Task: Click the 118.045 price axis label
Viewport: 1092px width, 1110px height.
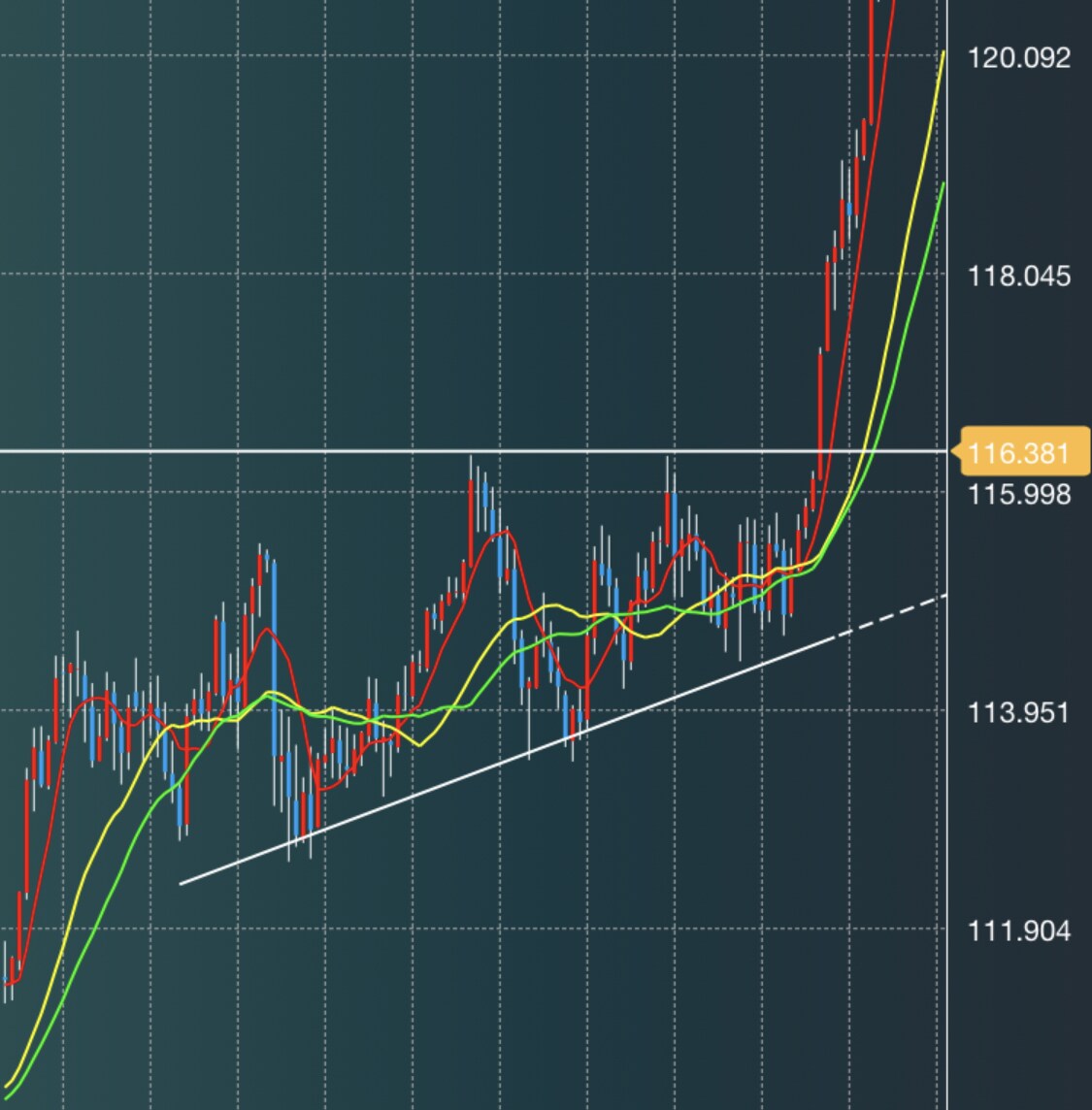Action: [1018, 277]
